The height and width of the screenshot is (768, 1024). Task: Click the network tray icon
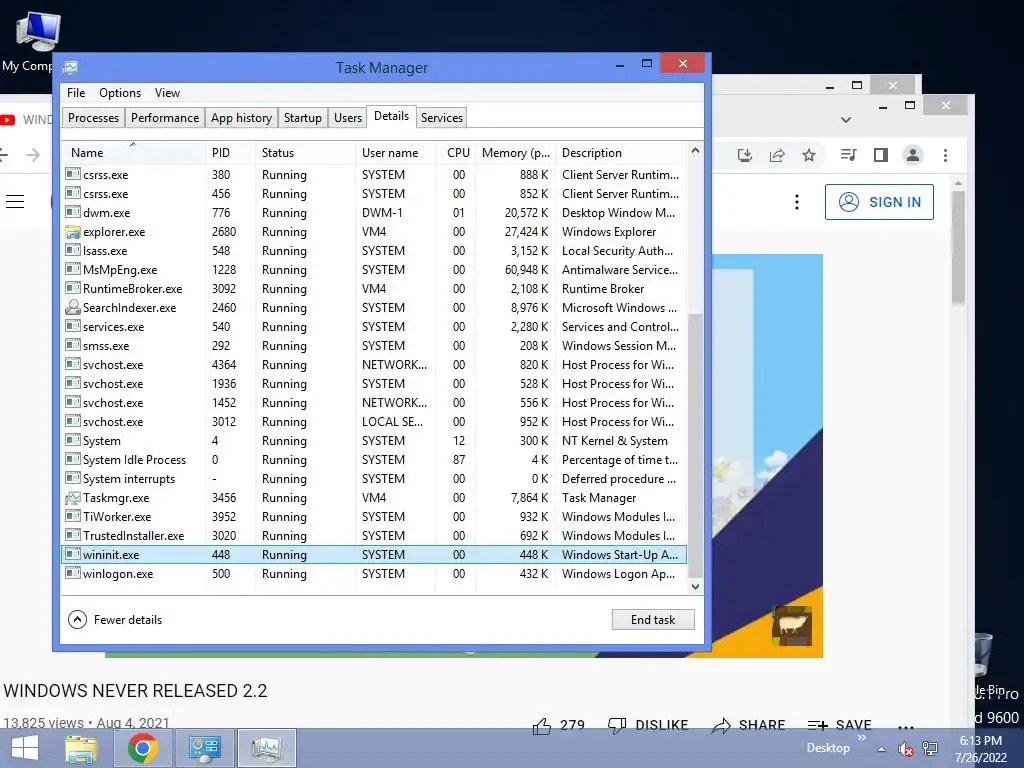coord(930,749)
